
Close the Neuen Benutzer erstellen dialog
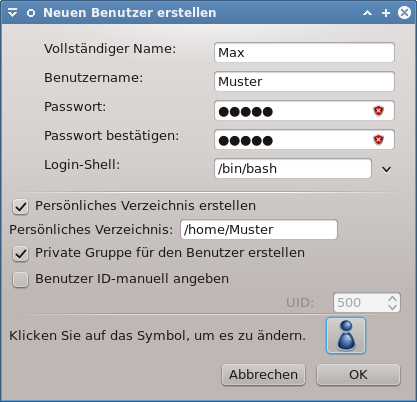coord(404,13)
